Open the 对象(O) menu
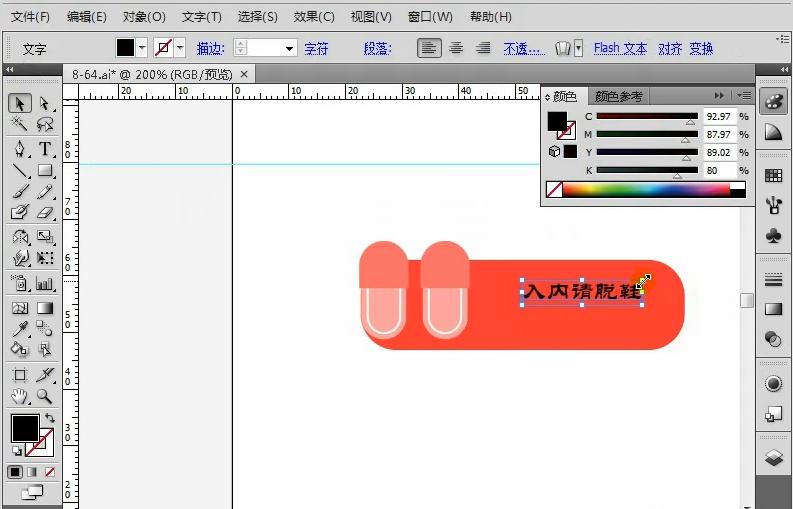This screenshot has width=793, height=509. [144, 17]
